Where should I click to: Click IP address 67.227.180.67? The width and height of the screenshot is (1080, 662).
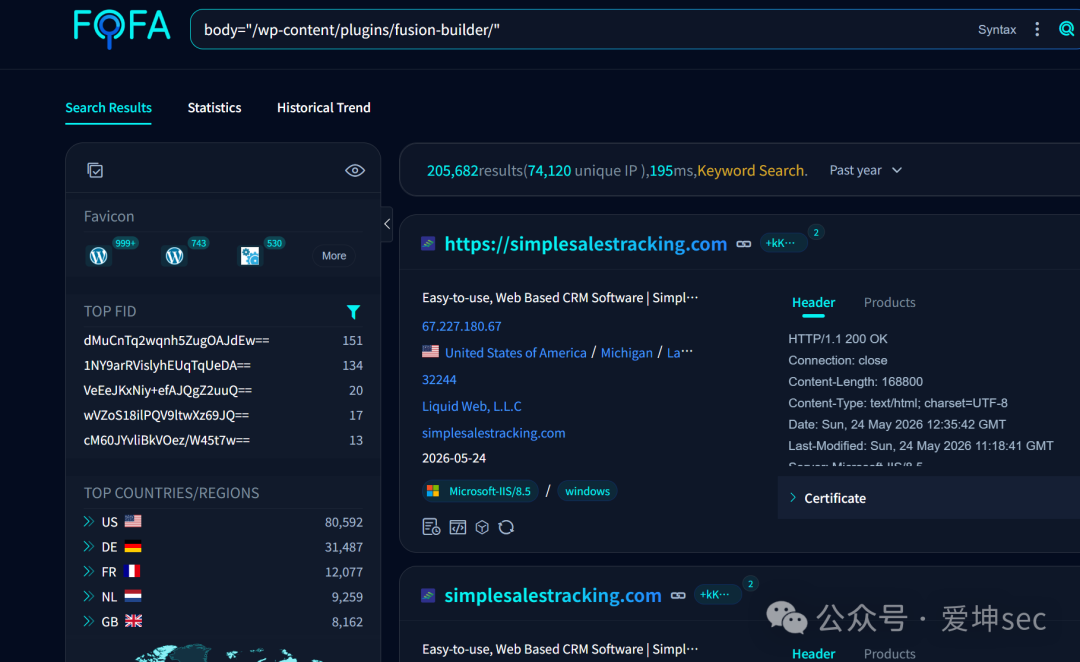pos(461,326)
